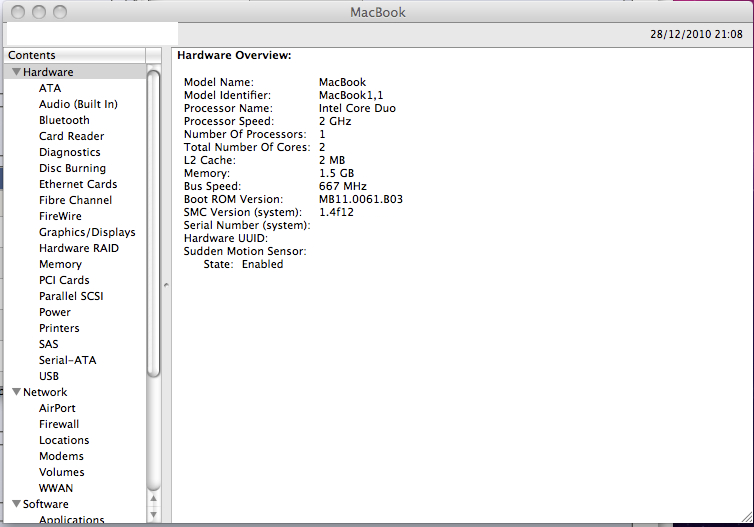Select the Hardware category row
The image size is (754, 527).
pos(75,72)
